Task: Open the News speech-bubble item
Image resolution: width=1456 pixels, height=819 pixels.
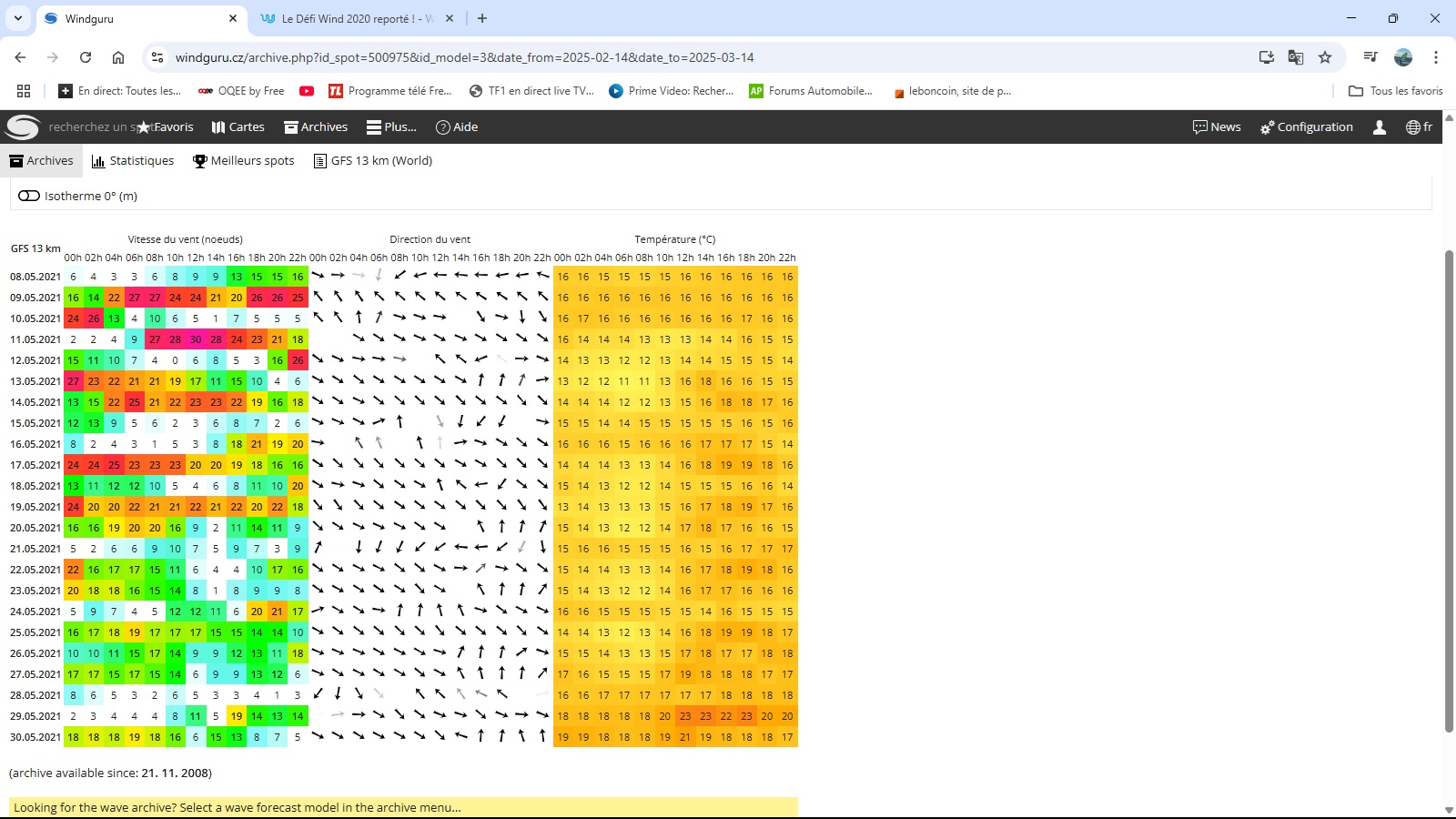Action: pos(1217,127)
